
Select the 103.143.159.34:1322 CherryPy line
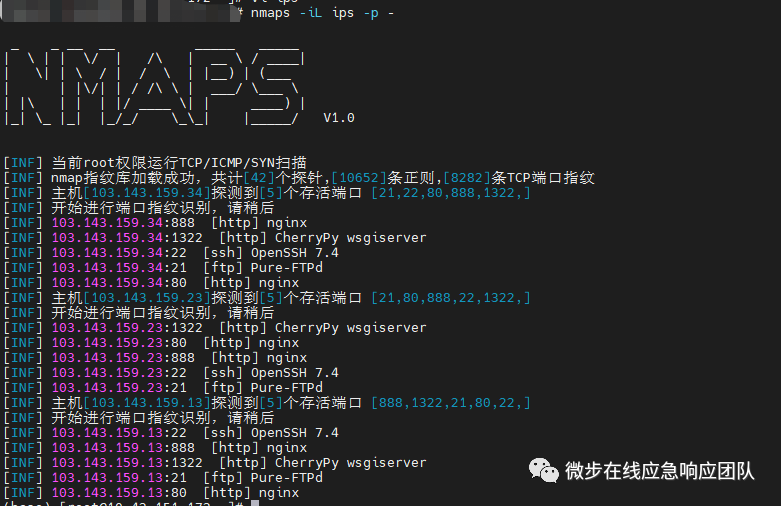tap(215, 238)
